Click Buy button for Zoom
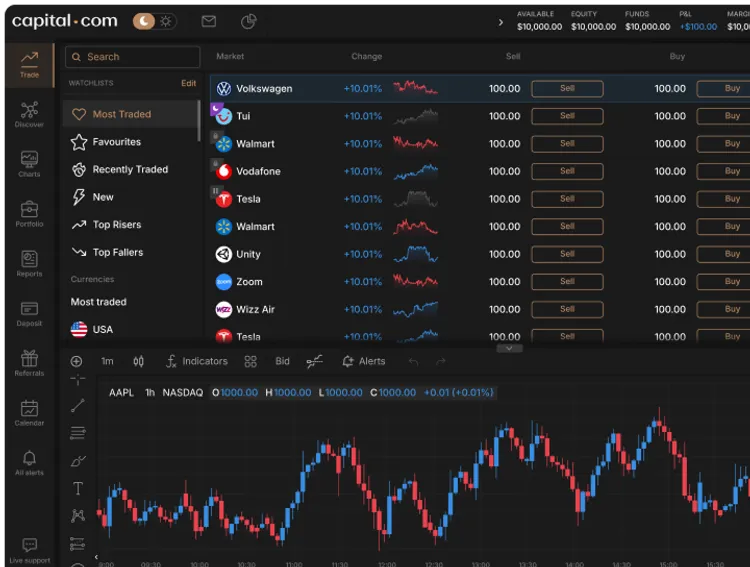Screen dimensions: 750x567 coord(723,282)
